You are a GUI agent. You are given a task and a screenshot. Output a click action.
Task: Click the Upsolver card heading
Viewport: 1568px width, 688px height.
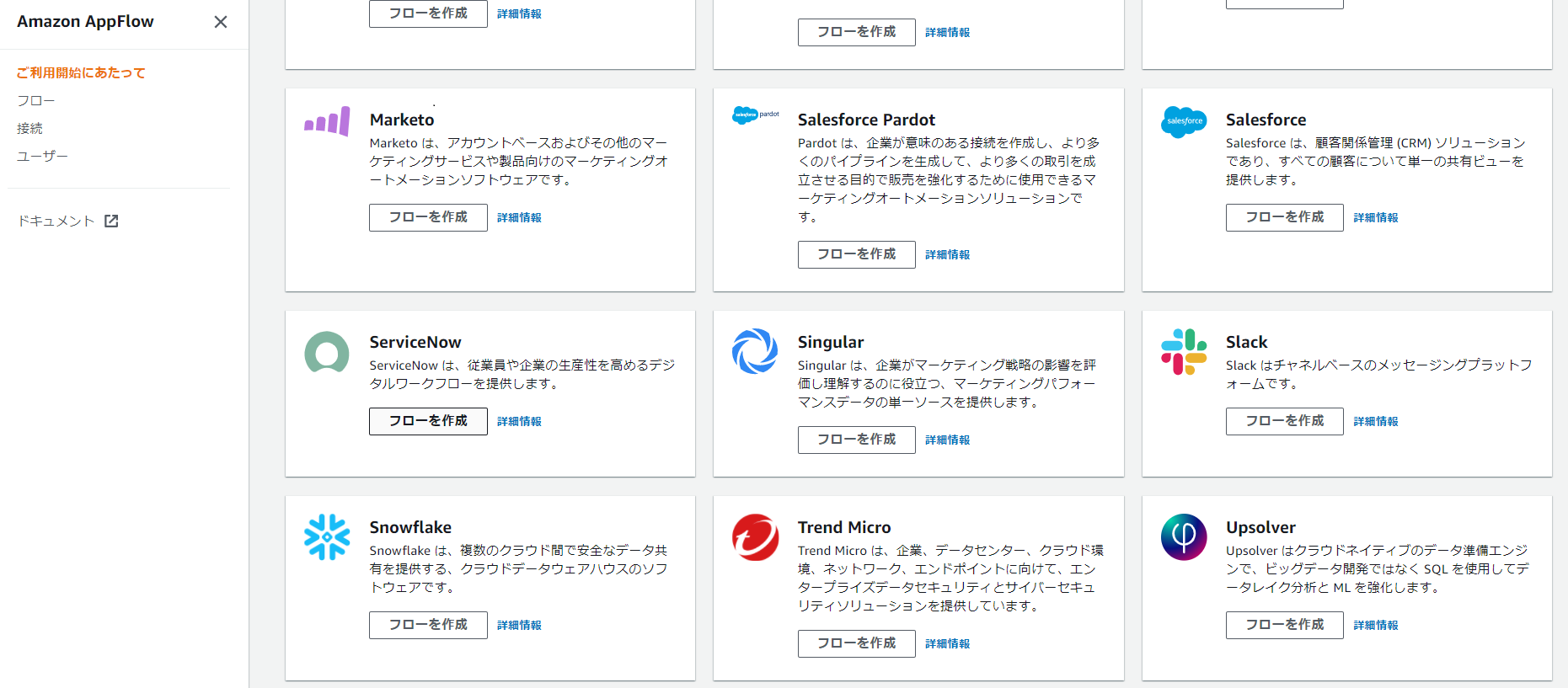pyautogui.click(x=1260, y=527)
